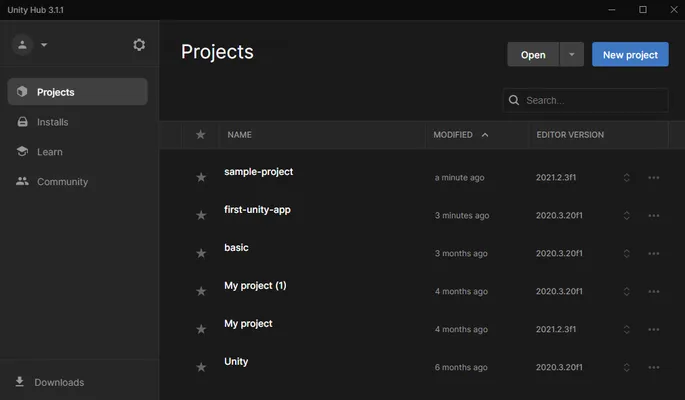Sort by EDITOR VERSION column
Screen dimensions: 685x400
click(570, 134)
